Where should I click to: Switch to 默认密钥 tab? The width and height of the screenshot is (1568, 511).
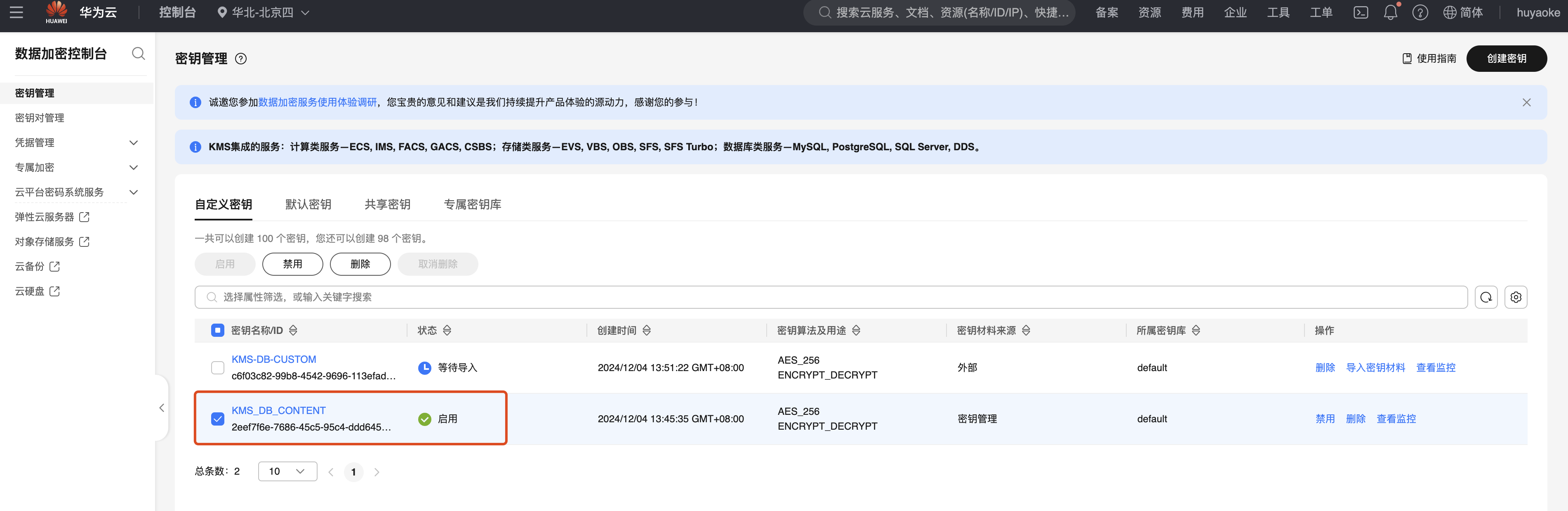point(308,205)
